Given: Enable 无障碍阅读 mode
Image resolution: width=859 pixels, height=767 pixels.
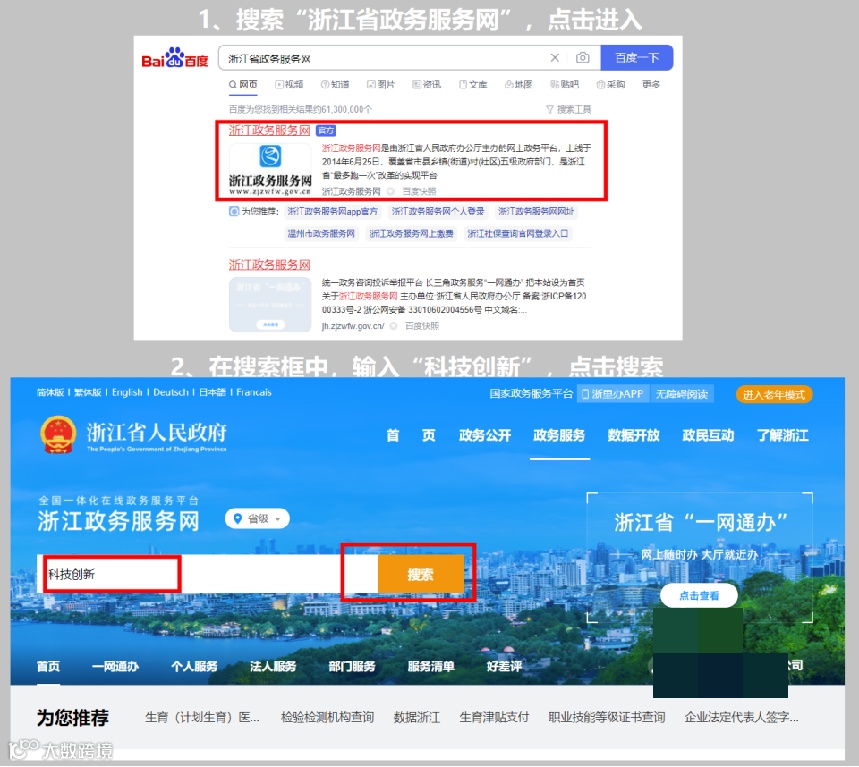Looking at the screenshot, I should (682, 394).
